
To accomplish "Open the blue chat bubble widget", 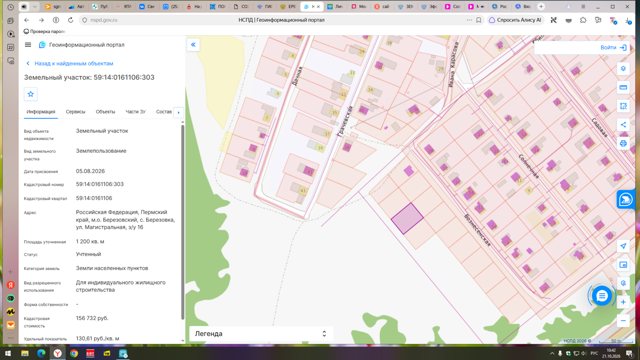I will point(602,296).
